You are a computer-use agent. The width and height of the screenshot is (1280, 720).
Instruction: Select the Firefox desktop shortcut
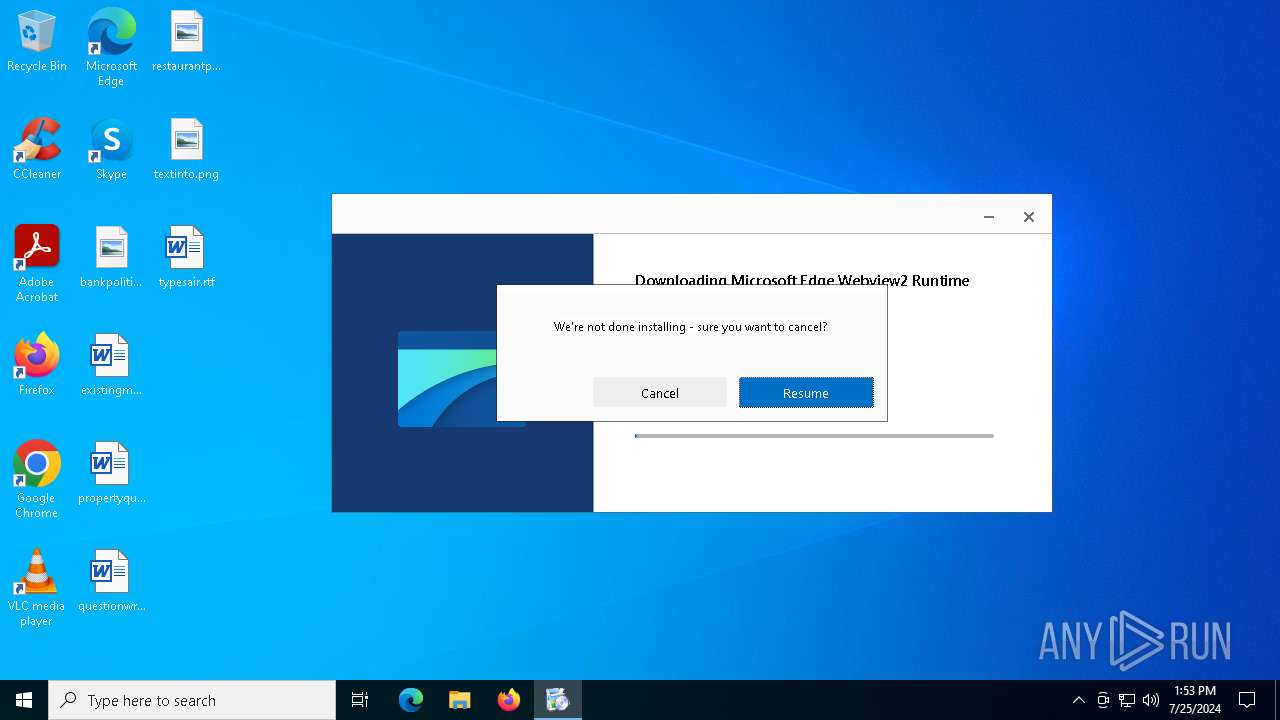pos(37,365)
